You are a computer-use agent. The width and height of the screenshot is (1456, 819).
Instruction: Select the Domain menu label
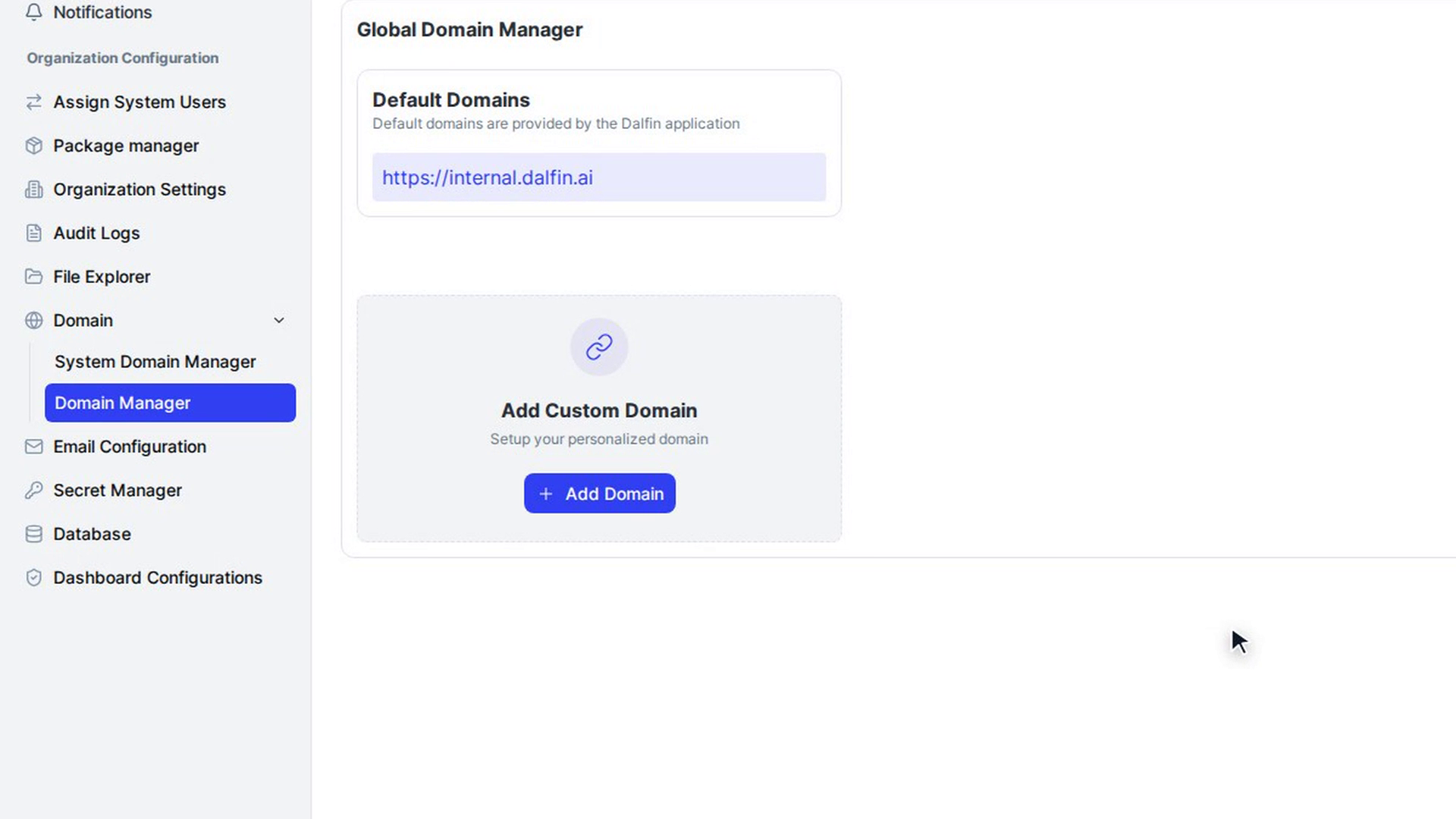83,320
